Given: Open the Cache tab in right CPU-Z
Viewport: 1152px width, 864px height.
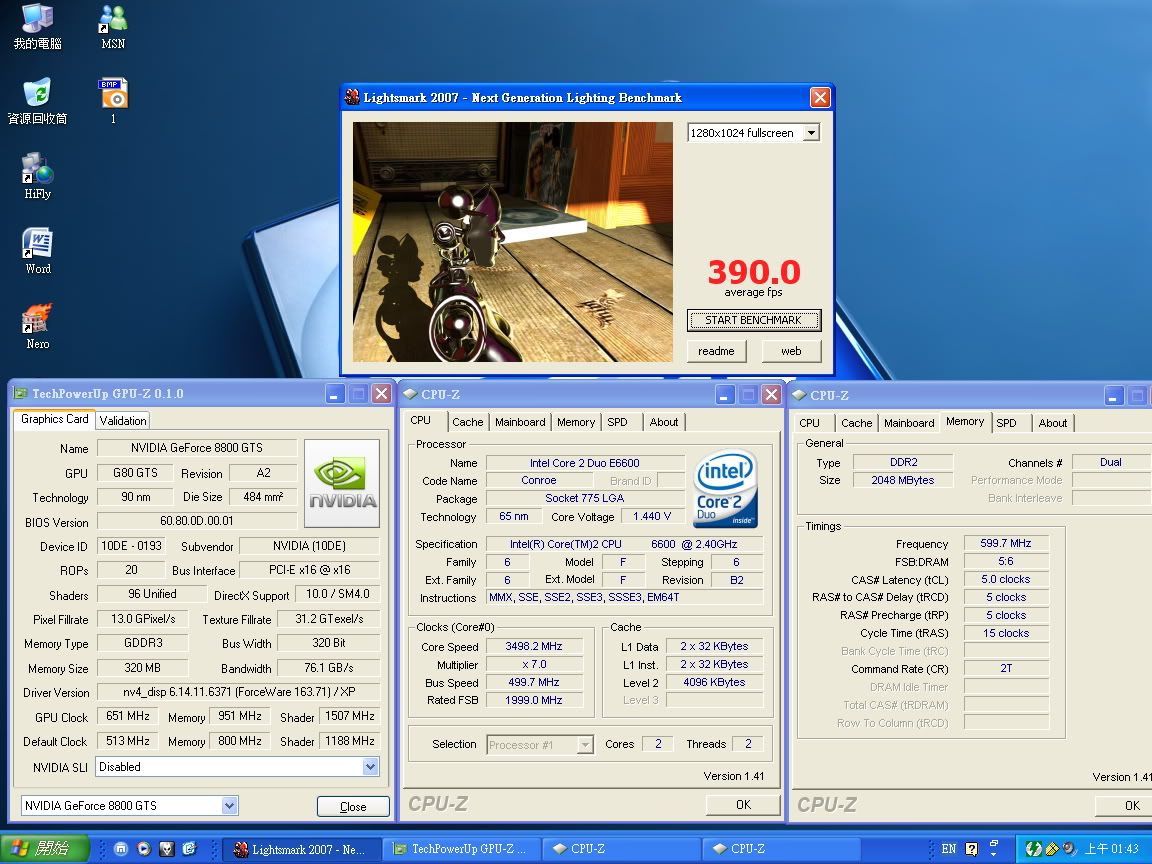Looking at the screenshot, I should (x=857, y=422).
